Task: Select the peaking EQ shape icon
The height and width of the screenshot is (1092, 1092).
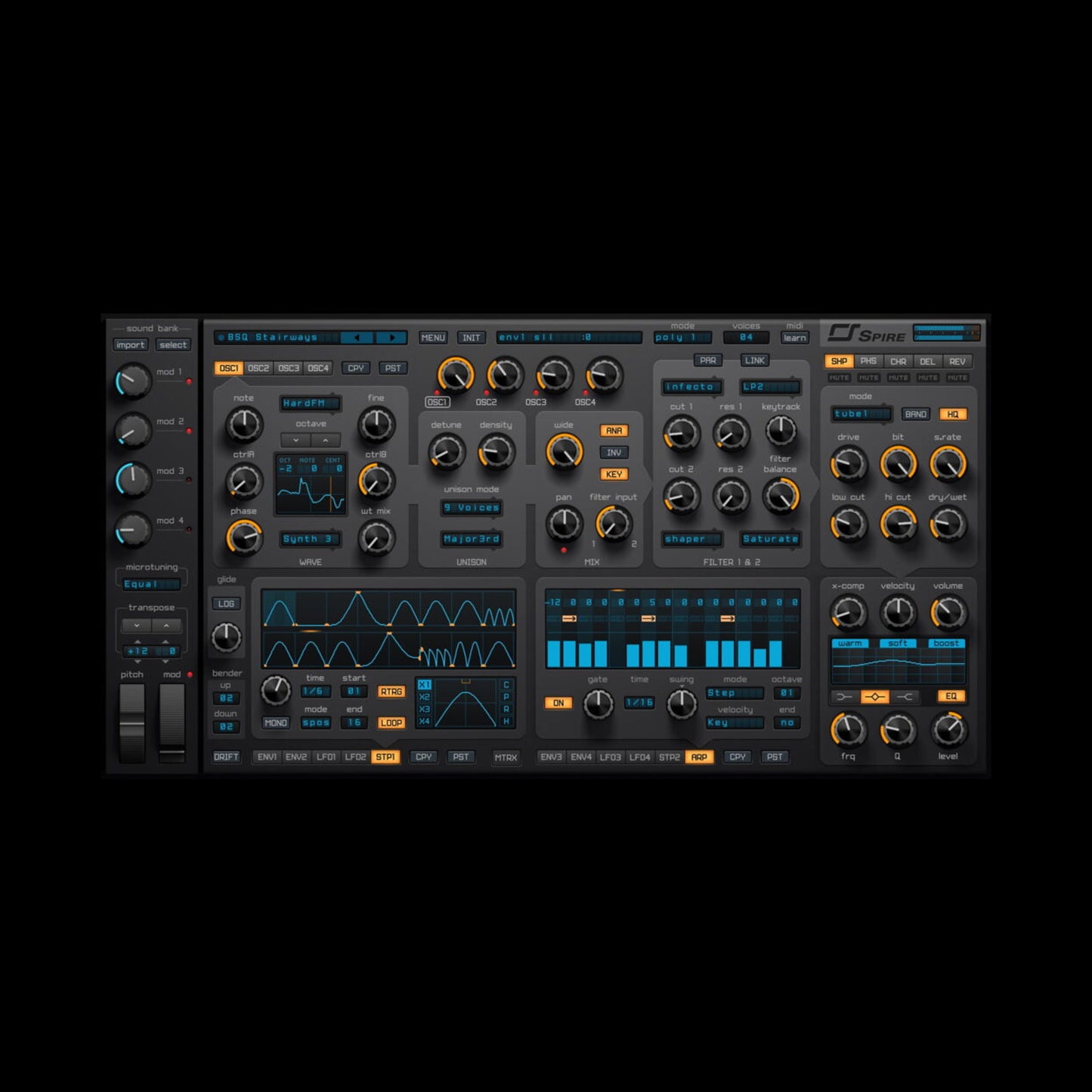Action: (x=875, y=697)
